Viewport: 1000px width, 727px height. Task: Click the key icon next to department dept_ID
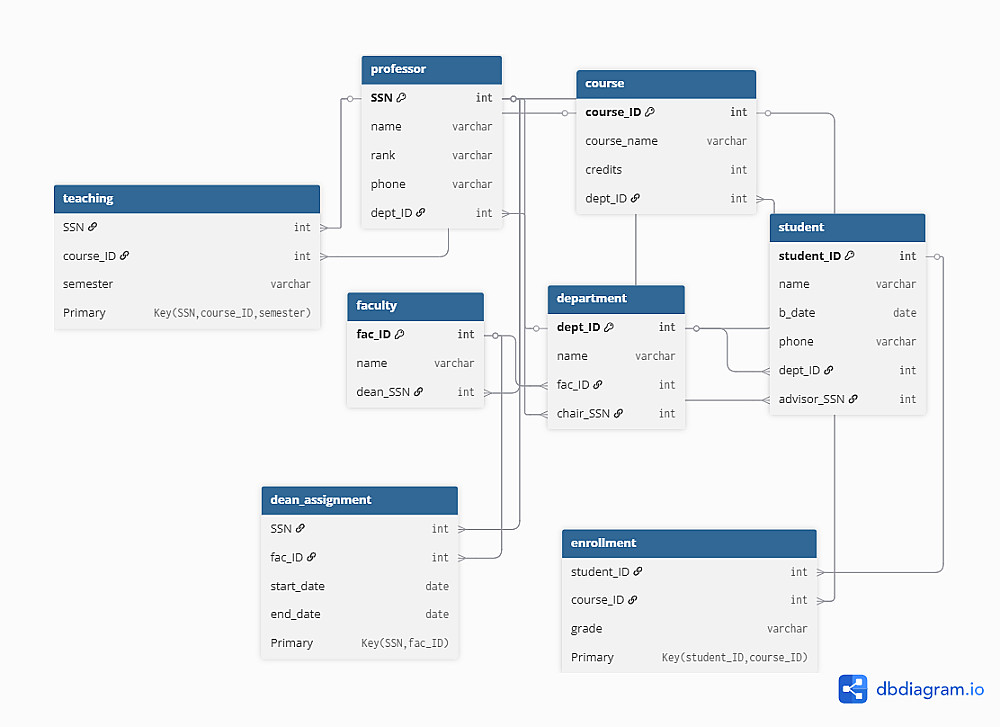coord(609,327)
